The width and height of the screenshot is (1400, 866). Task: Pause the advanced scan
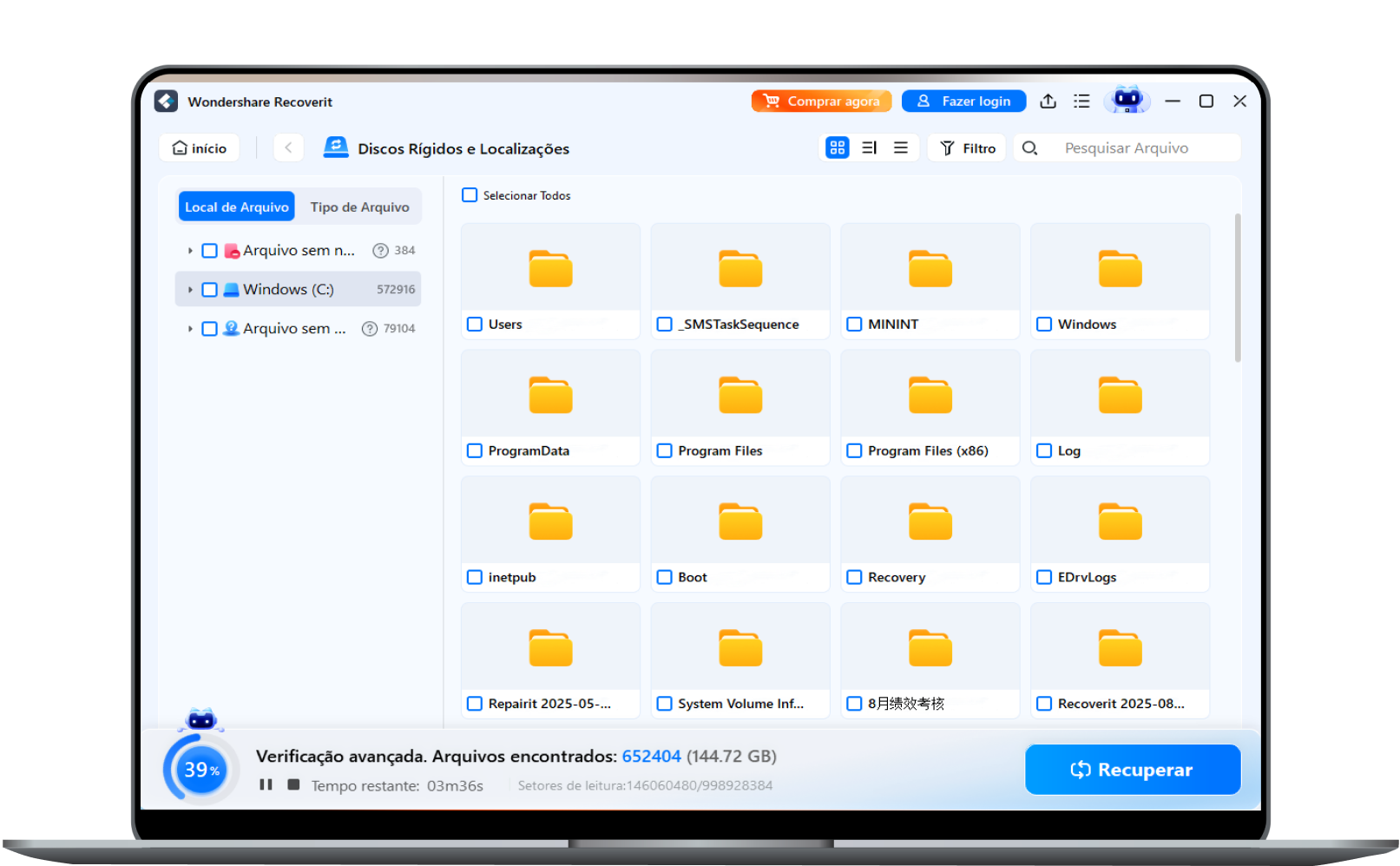[266, 784]
